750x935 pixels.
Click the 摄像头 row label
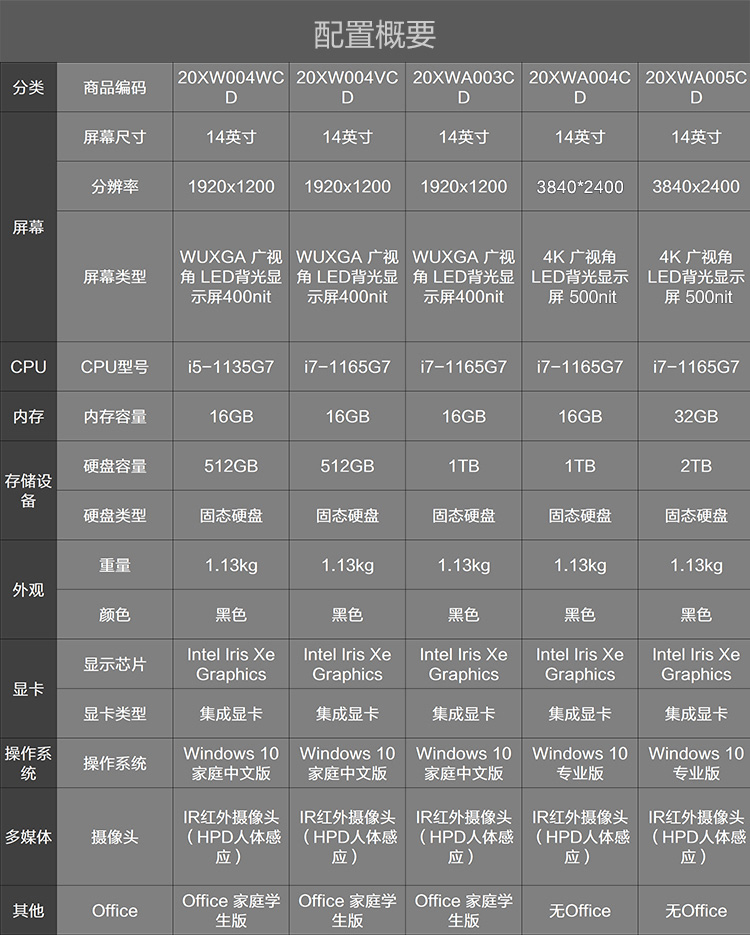coord(114,837)
